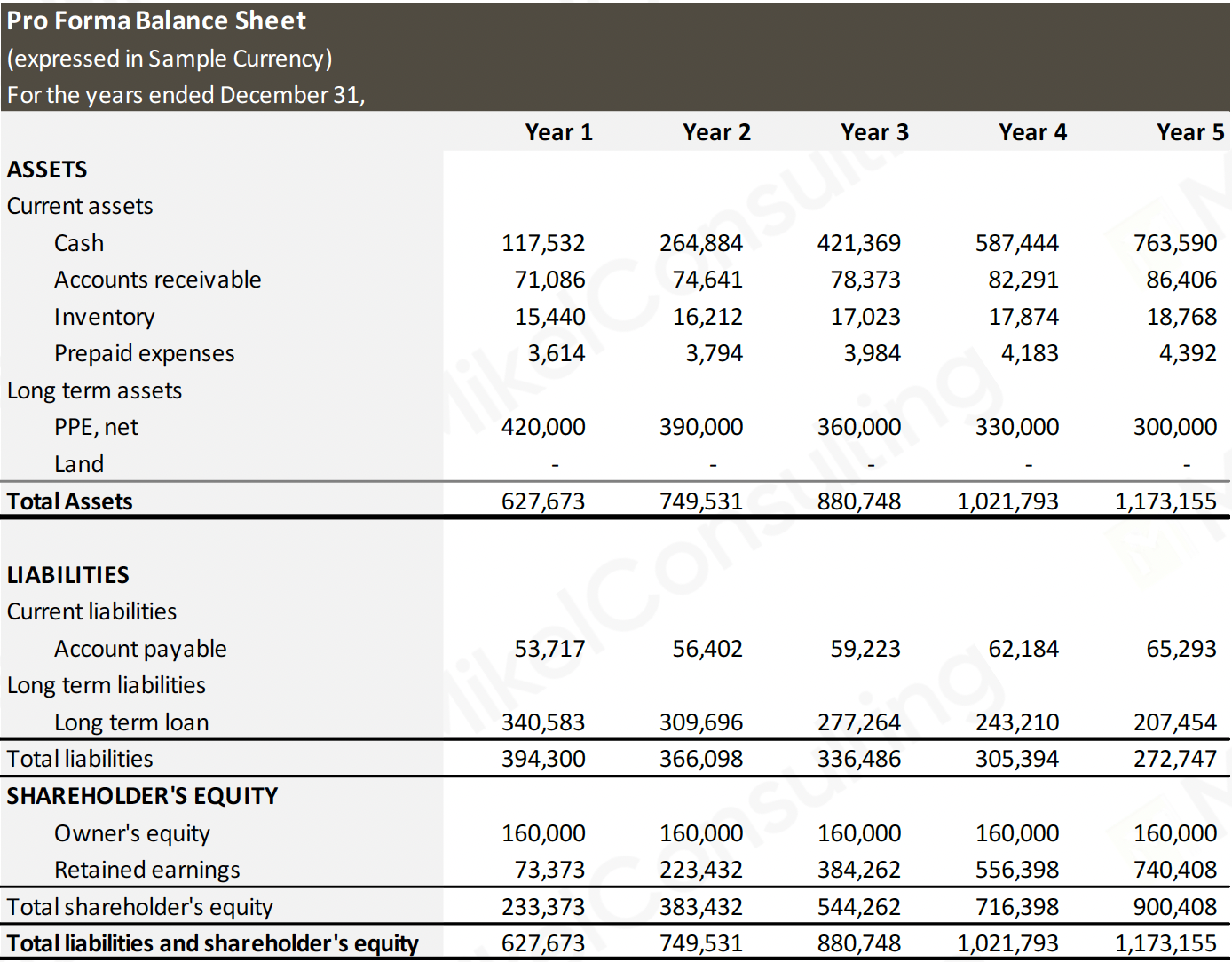Click the Long term liabilities label
Screen dimensions: 1232x962
106,685
